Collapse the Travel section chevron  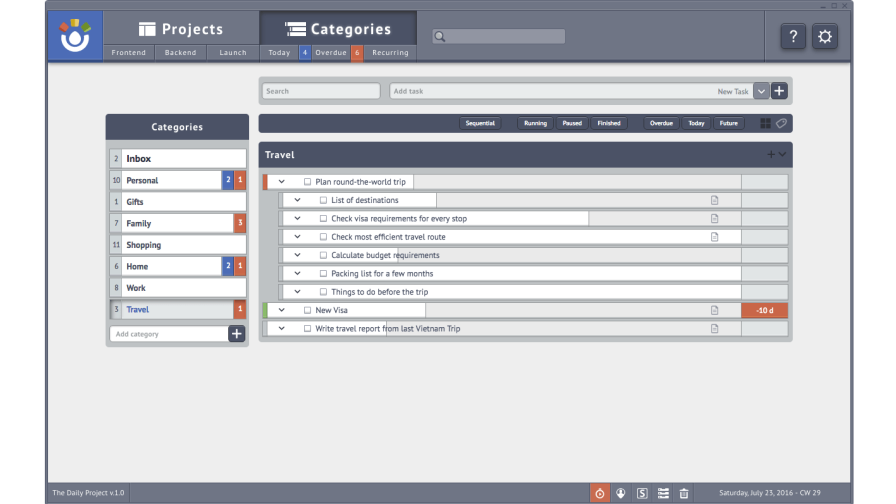[x=782, y=154]
